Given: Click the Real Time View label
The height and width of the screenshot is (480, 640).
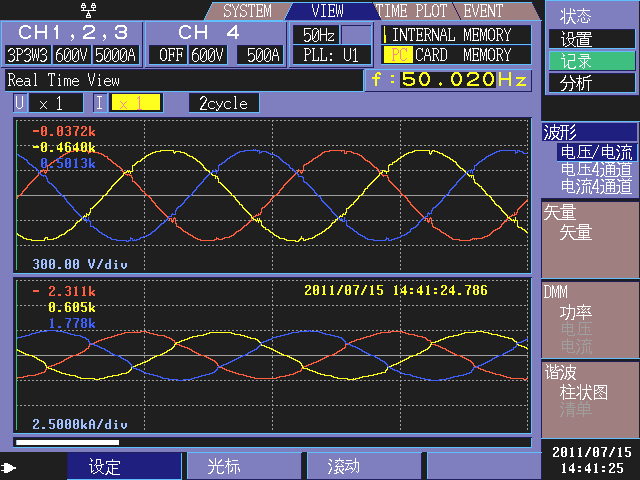Looking at the screenshot, I should [63, 80].
